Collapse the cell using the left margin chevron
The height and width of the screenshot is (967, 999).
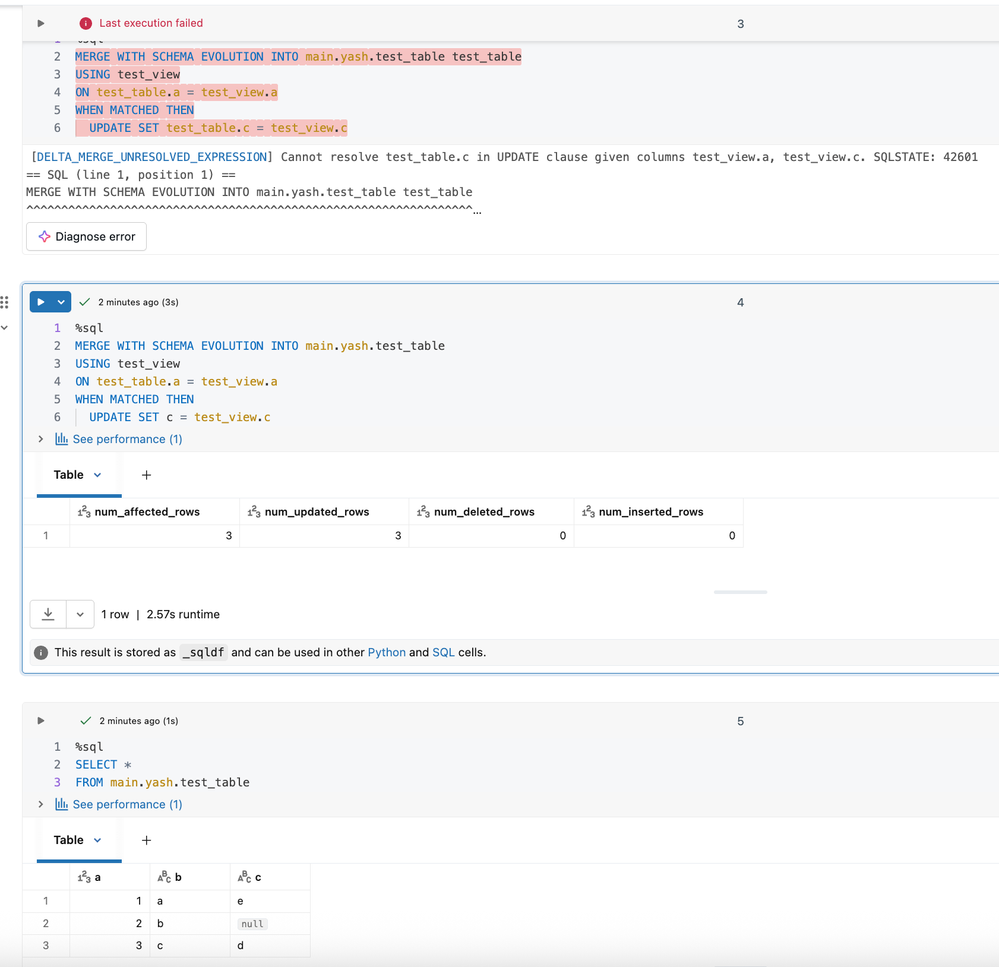point(5,325)
